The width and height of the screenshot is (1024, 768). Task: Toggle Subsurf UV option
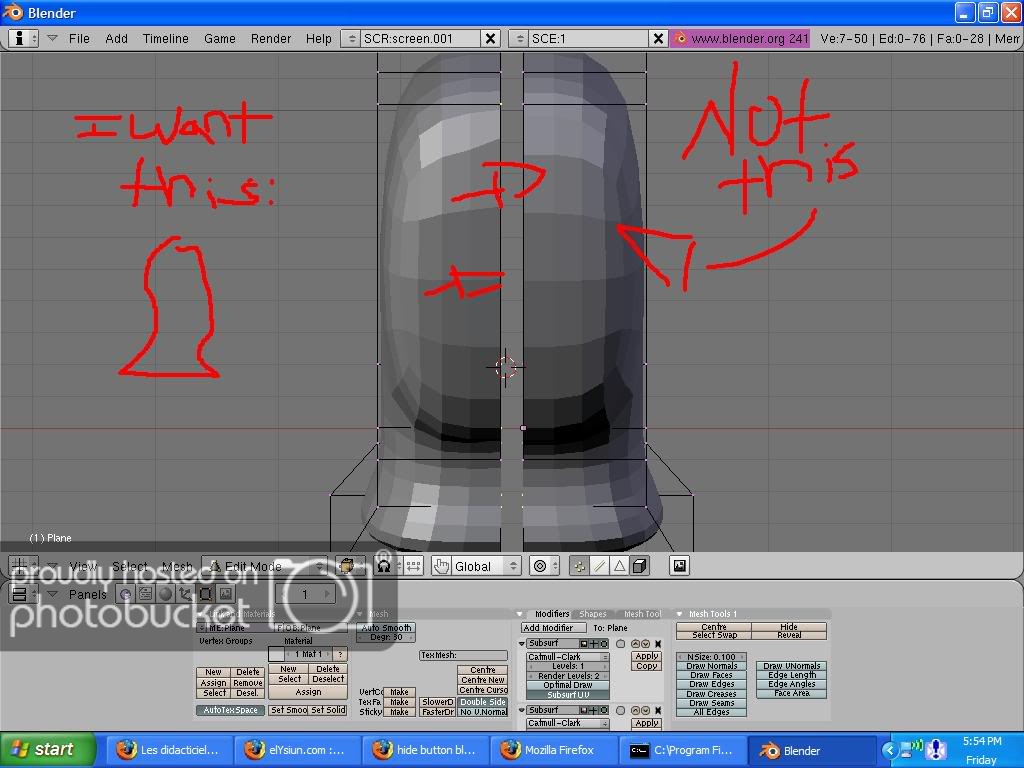(x=568, y=695)
